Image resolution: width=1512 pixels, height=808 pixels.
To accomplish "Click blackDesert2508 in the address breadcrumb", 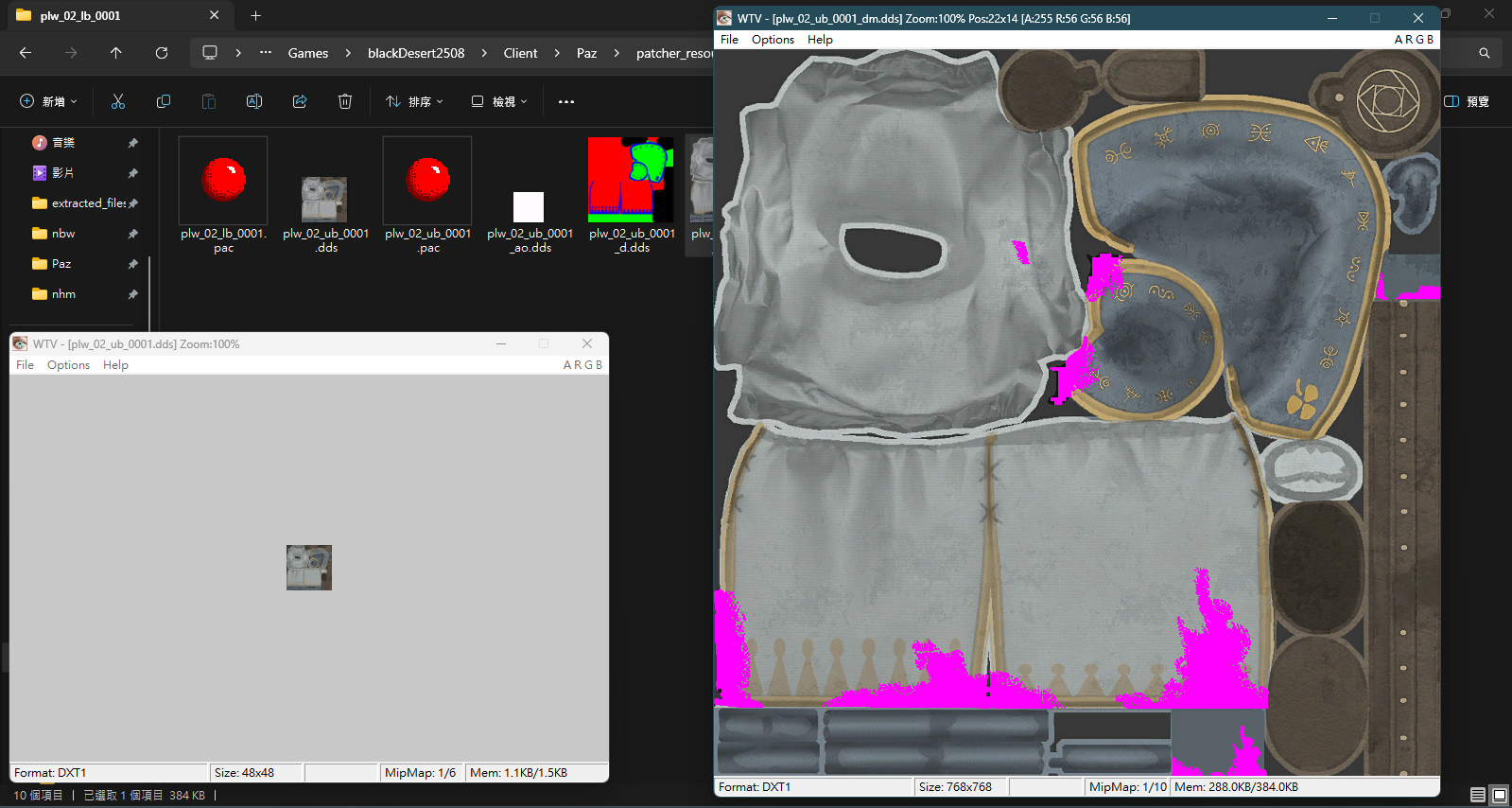I will coord(416,53).
